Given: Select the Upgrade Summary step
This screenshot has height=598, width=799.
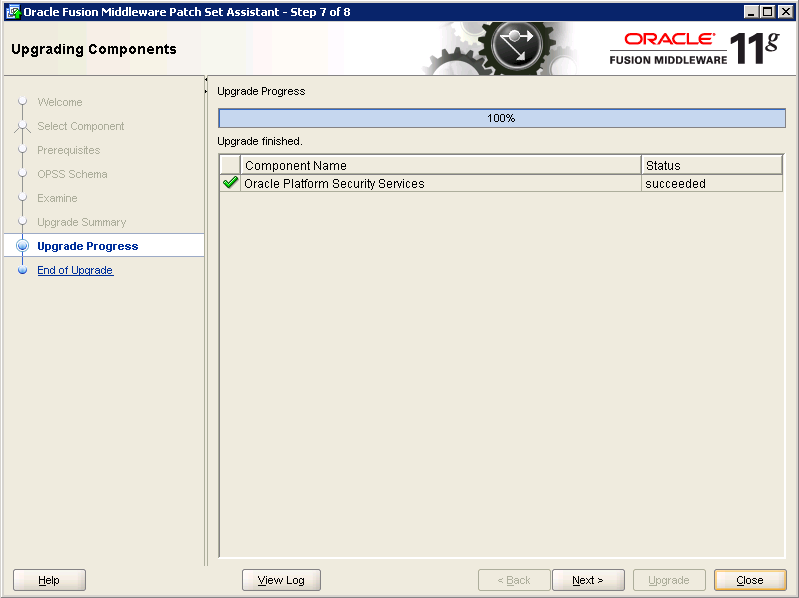Looking at the screenshot, I should (x=82, y=222).
